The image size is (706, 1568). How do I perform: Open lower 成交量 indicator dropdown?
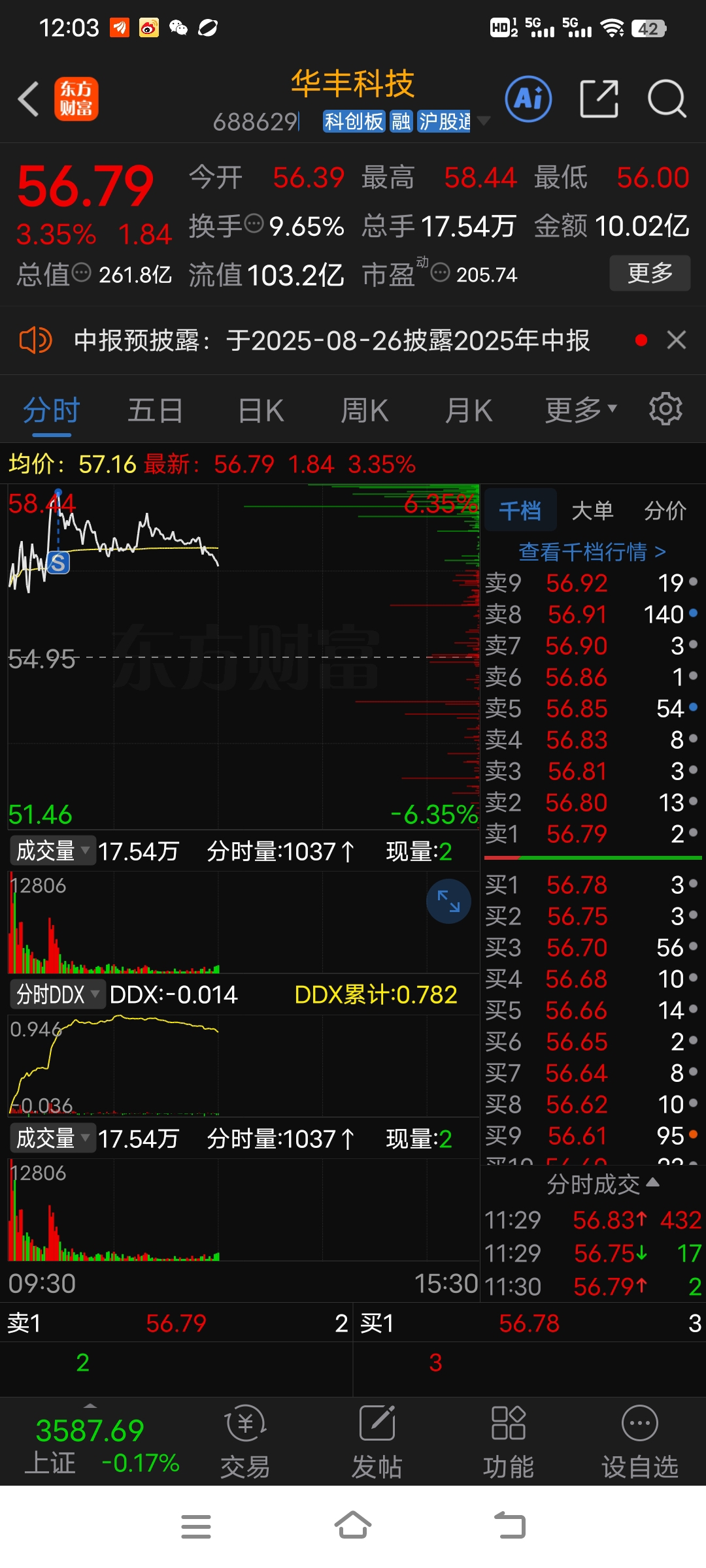[53, 1138]
